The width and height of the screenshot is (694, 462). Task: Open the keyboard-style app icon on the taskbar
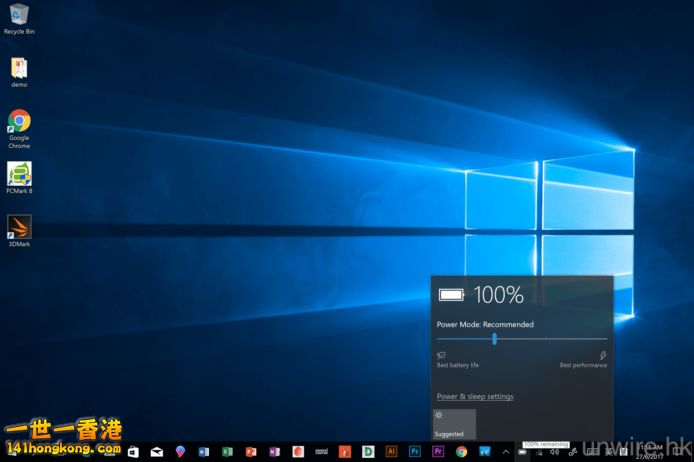coord(321,451)
